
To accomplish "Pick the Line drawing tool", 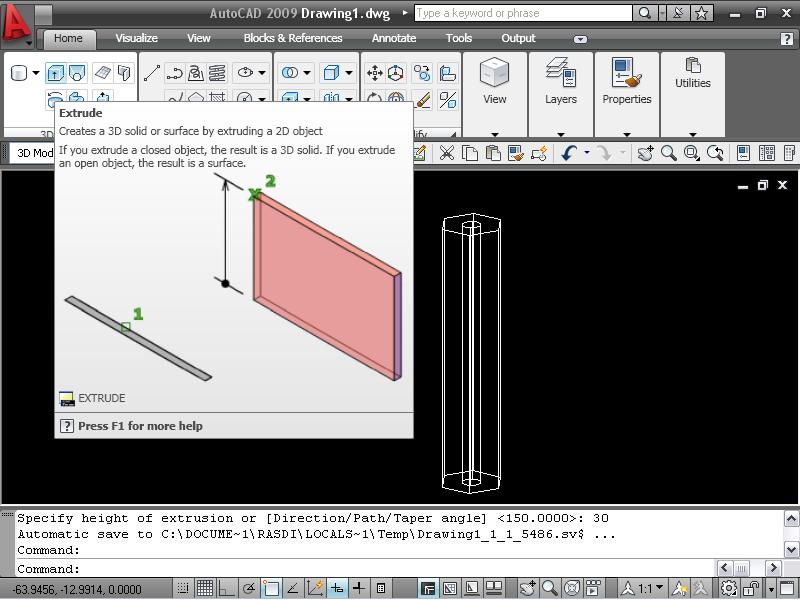I will tap(152, 73).
